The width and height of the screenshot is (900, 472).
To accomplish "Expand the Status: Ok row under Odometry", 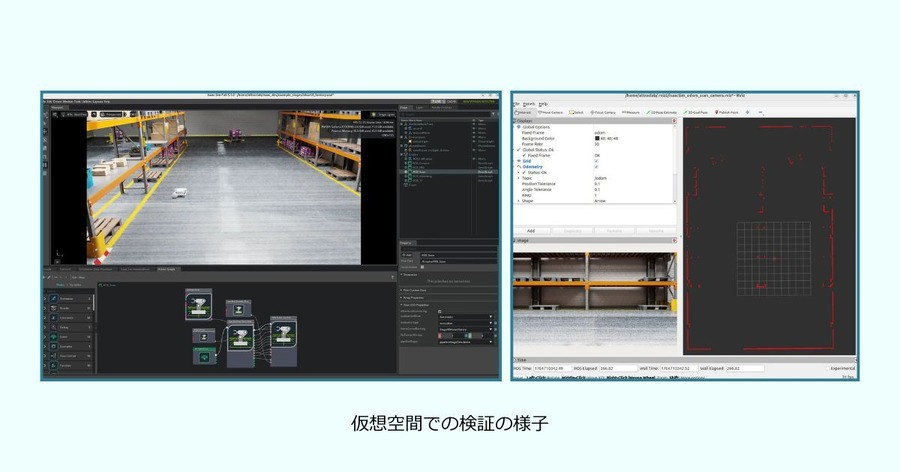I will (518, 172).
